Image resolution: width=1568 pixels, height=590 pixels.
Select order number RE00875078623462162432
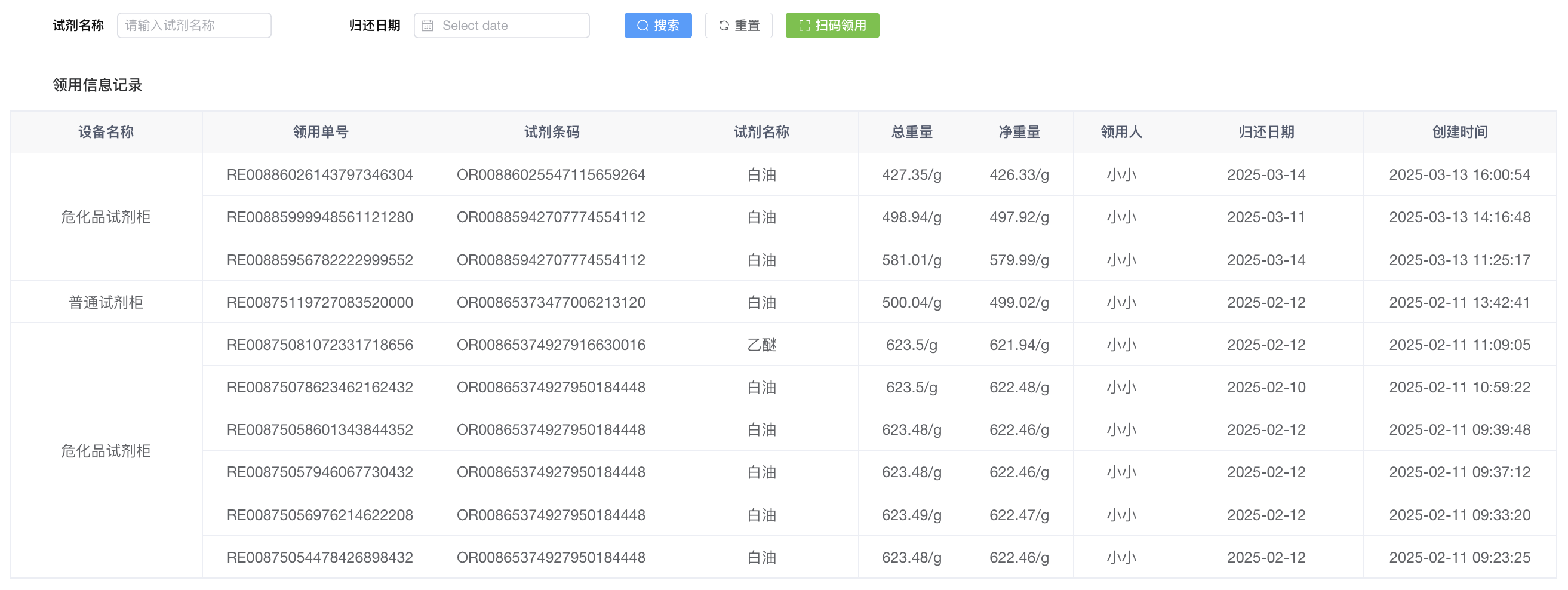click(319, 387)
